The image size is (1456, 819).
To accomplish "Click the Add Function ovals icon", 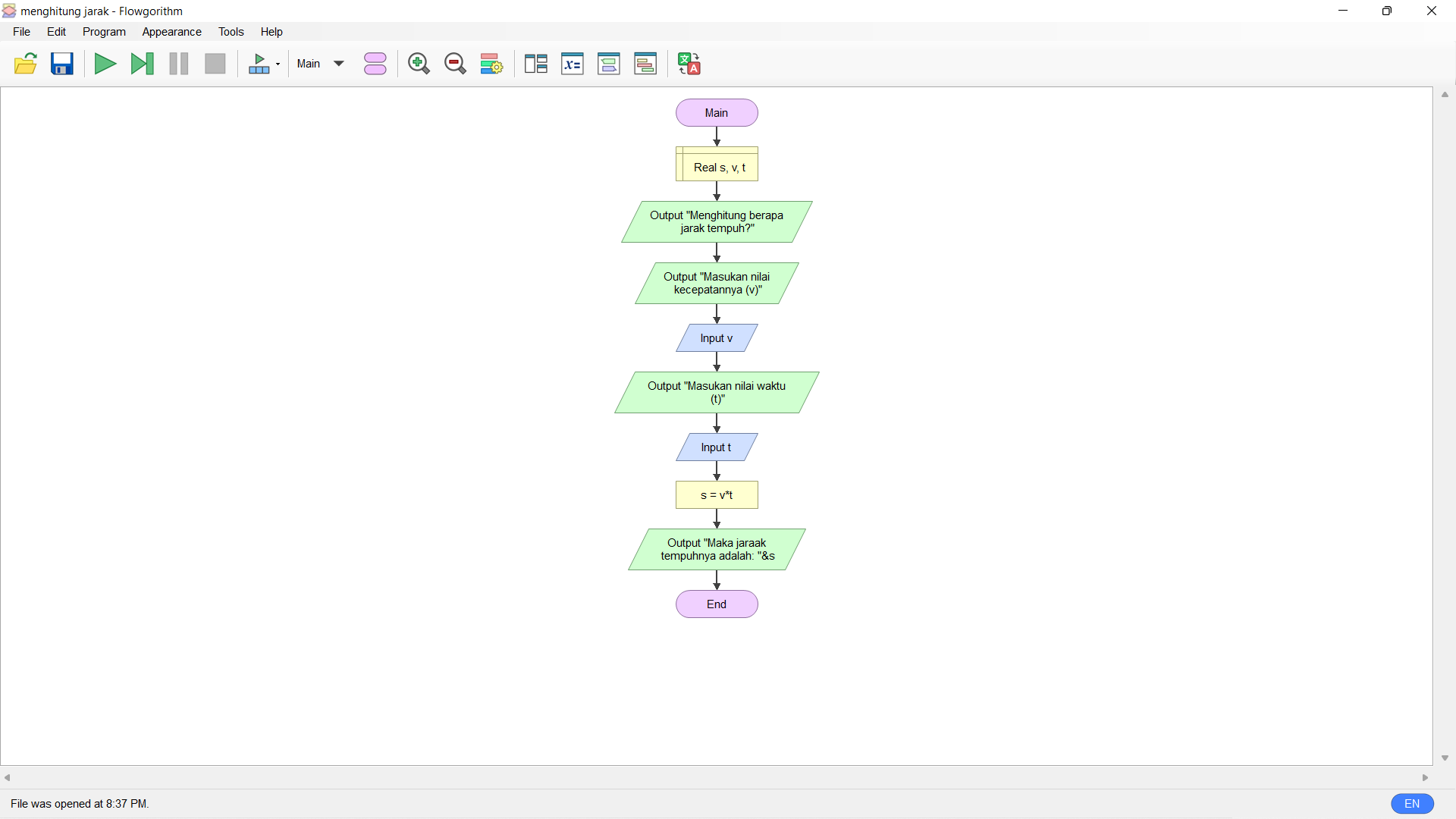I will (375, 64).
